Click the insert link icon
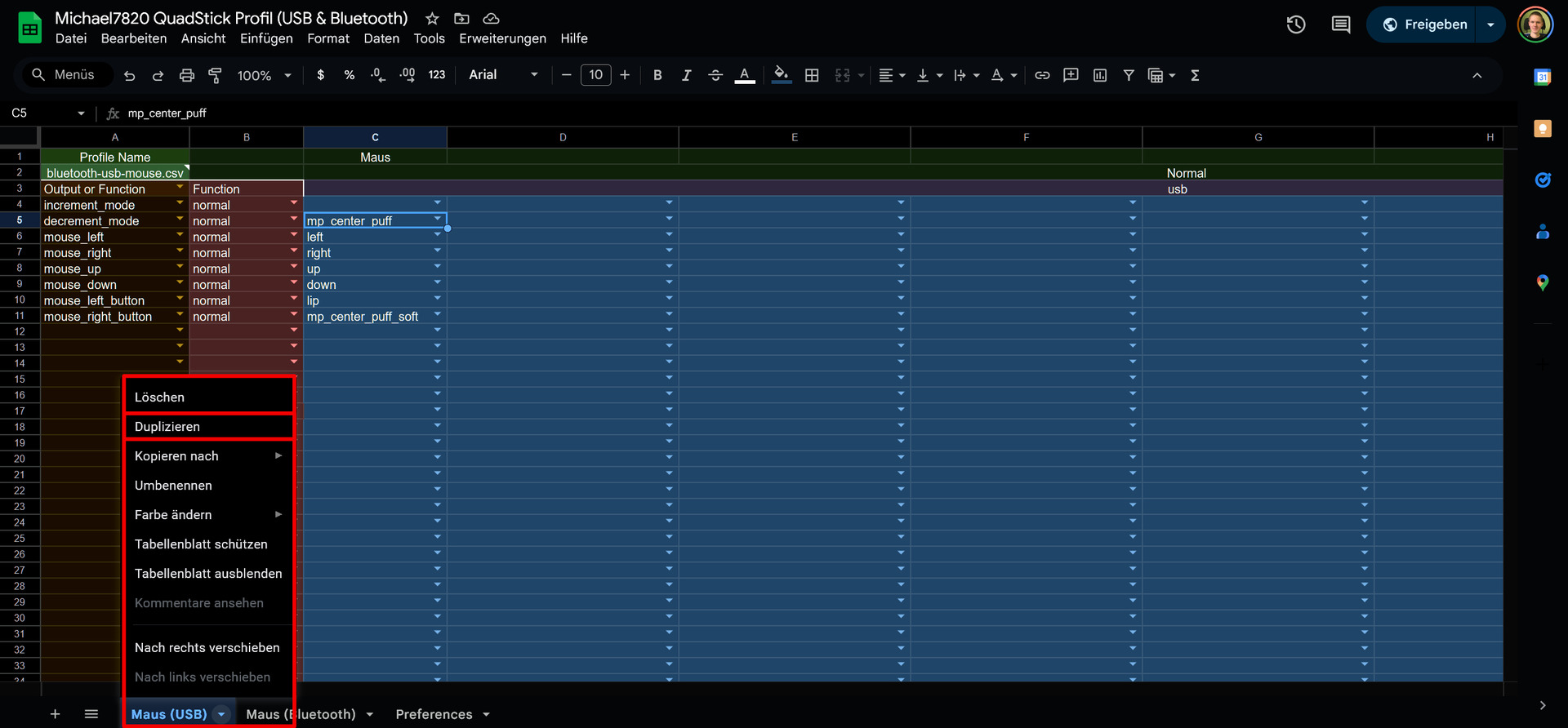This screenshot has height=728, width=1568. tap(1042, 75)
